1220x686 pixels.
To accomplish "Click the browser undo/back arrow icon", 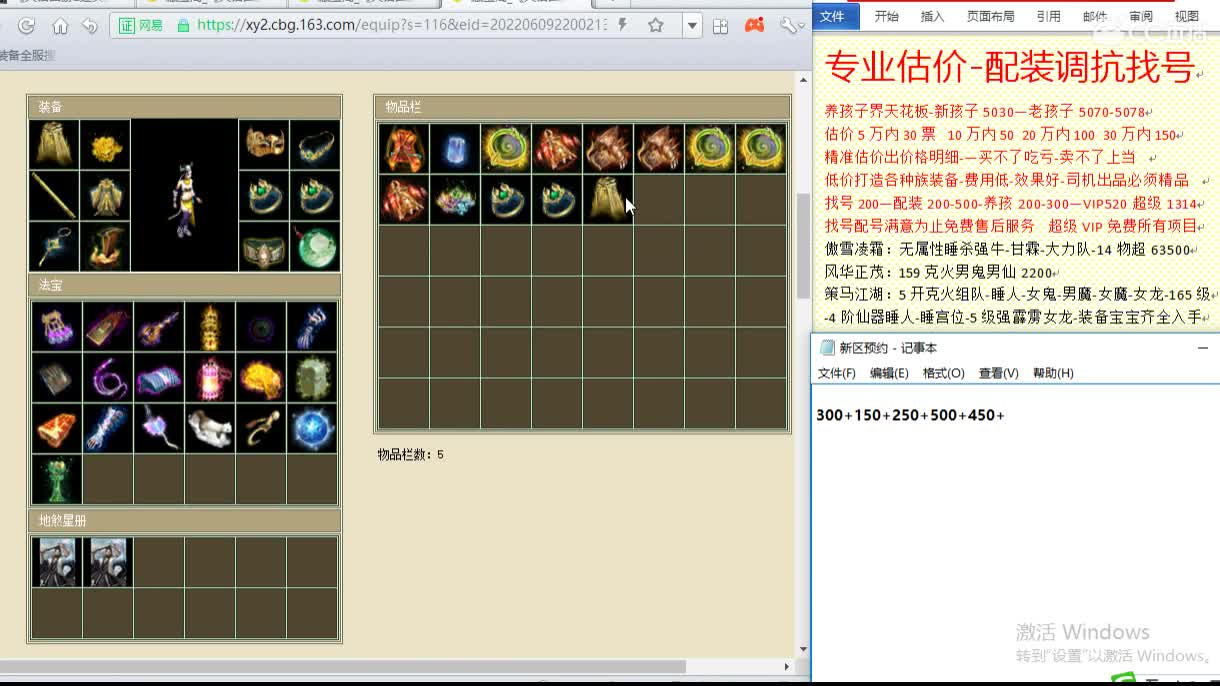I will click(91, 26).
